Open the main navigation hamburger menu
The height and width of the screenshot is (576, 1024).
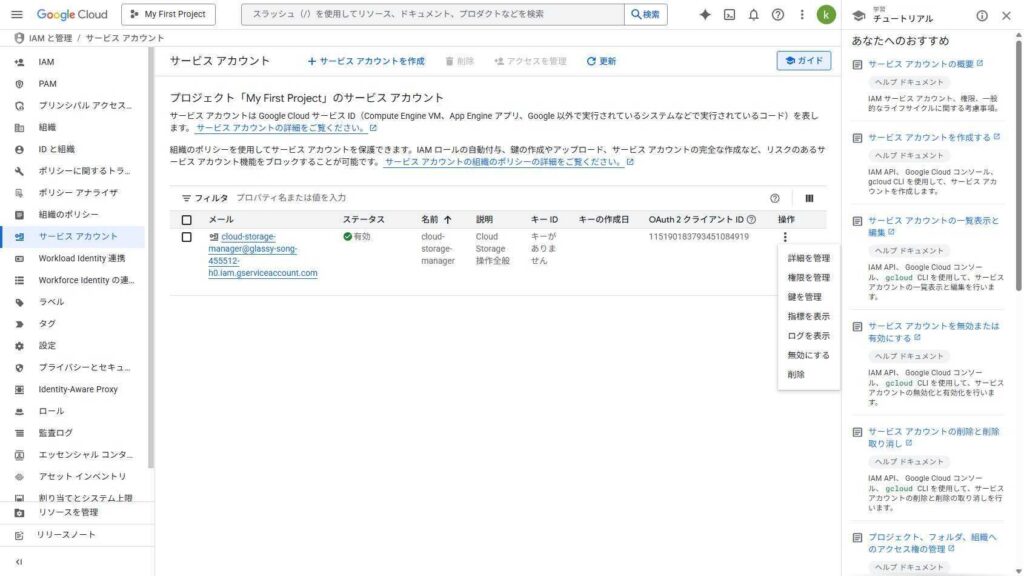(x=17, y=14)
